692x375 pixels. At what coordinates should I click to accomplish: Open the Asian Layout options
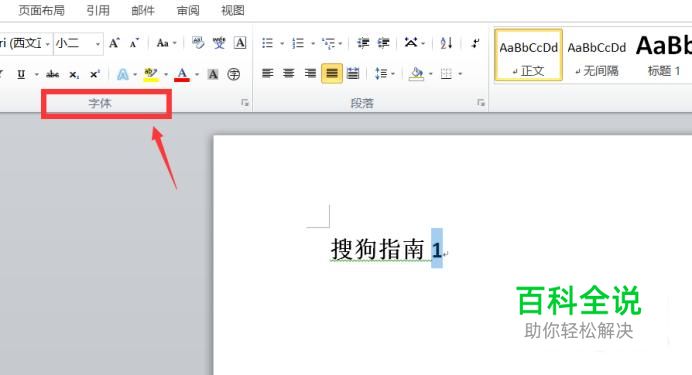411,43
